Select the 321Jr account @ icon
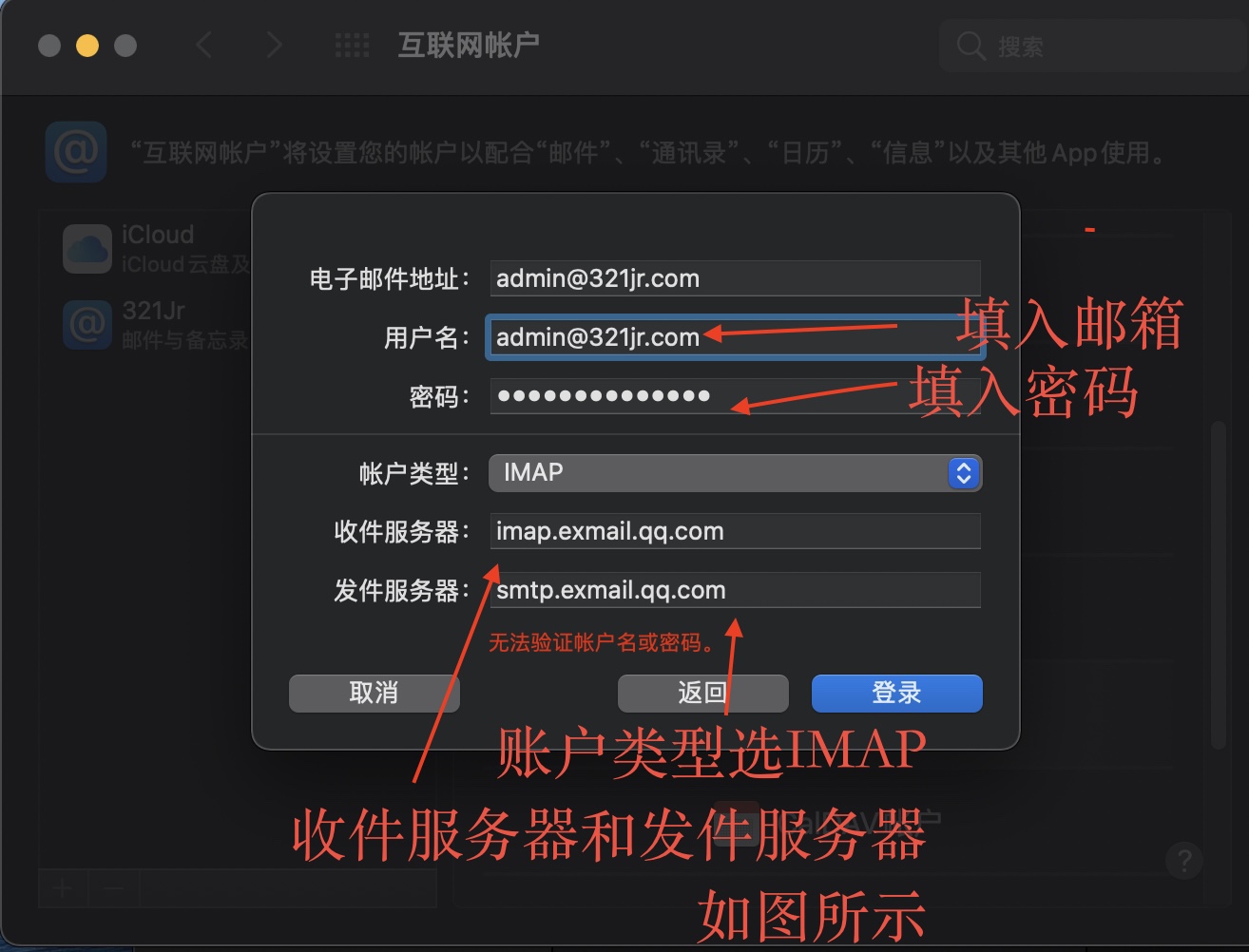Viewport: 1249px width, 952px height. pyautogui.click(x=87, y=325)
